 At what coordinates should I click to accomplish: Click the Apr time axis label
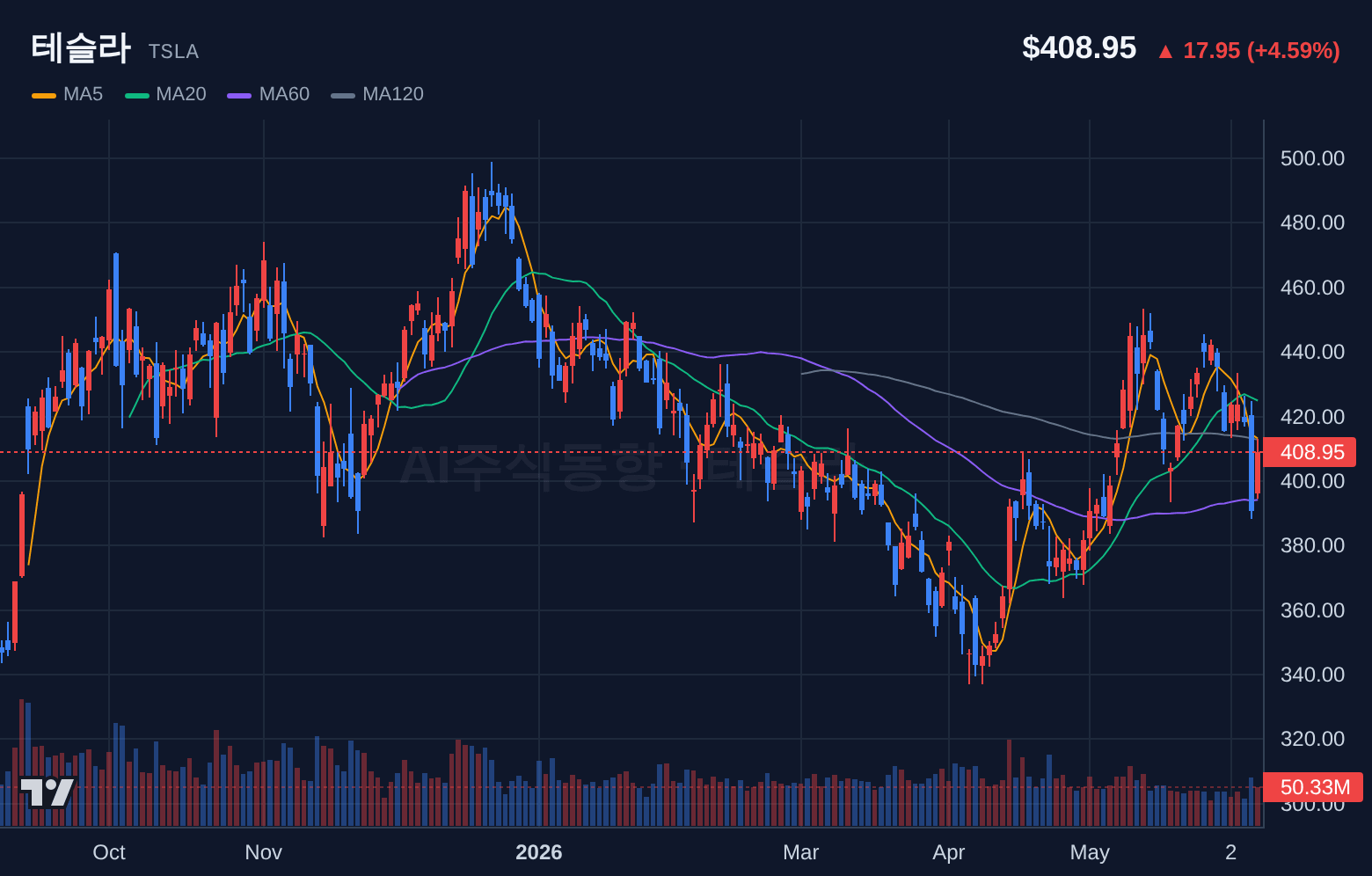[949, 852]
